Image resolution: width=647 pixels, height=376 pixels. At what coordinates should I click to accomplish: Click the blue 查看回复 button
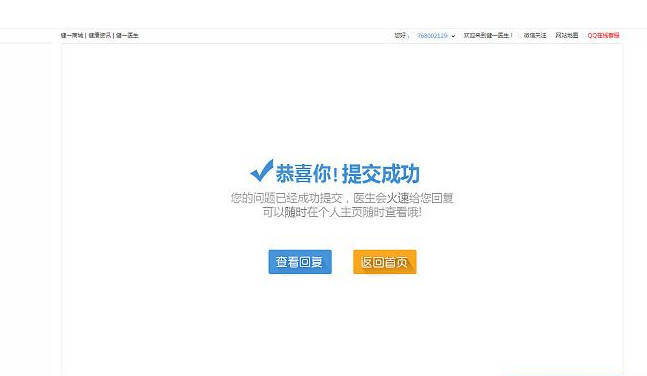tap(300, 262)
